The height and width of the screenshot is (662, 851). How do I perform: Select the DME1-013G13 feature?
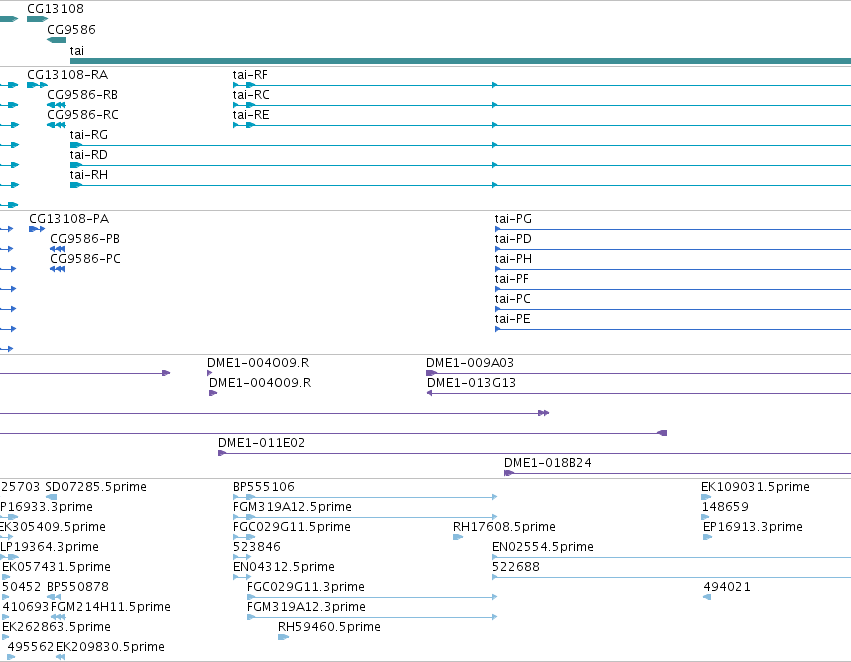click(x=471, y=383)
